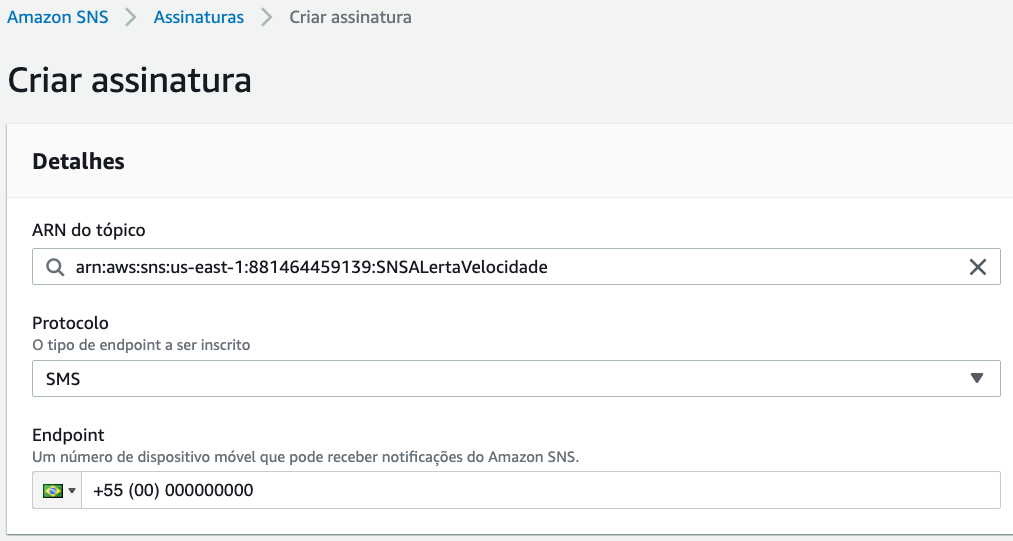Click the search icon in ARN do tópico field
Image resolution: width=1013 pixels, height=541 pixels.
[x=56, y=267]
